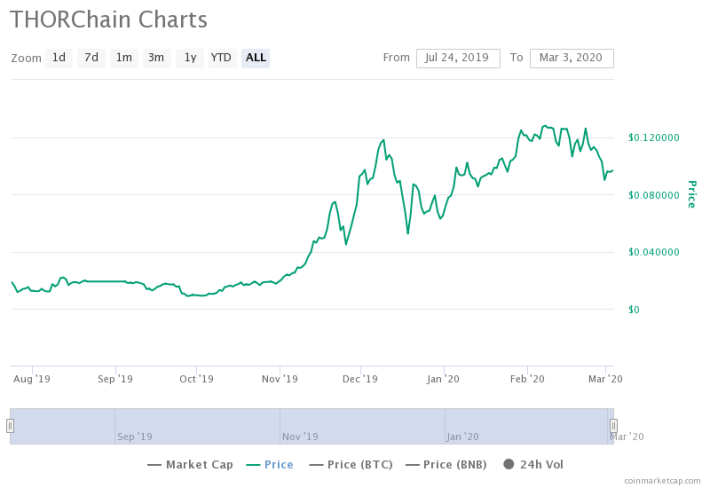Click the coinmarketcap.com credit link
The image size is (710, 488).
(662, 481)
